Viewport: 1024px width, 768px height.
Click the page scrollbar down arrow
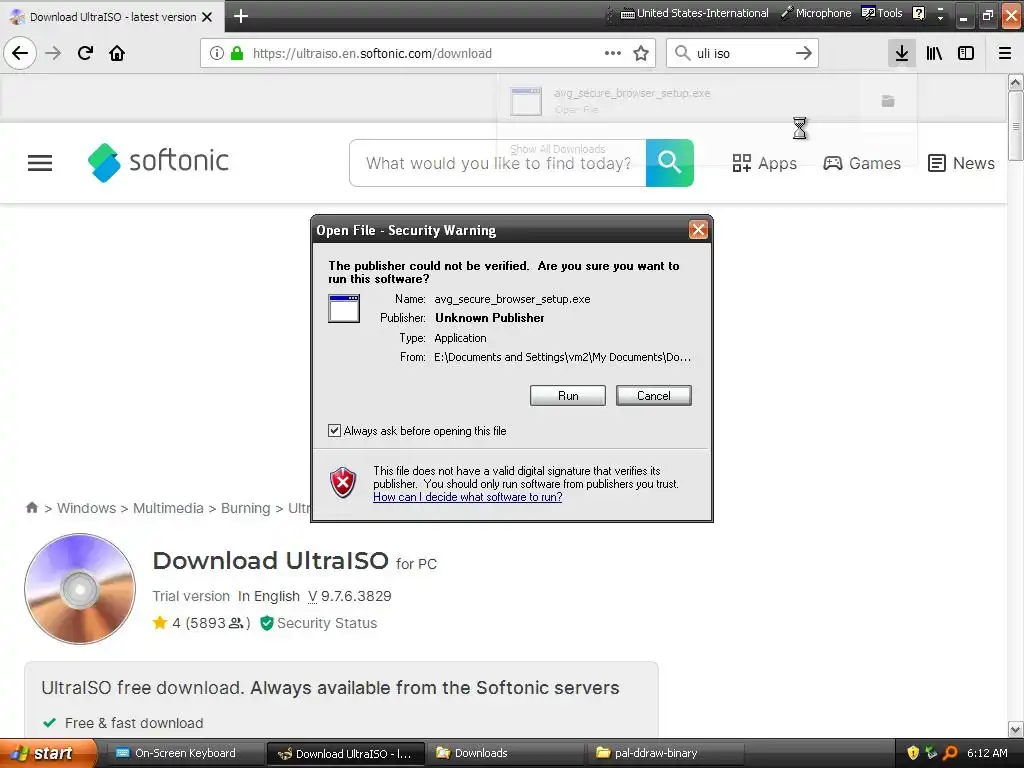(1016, 729)
